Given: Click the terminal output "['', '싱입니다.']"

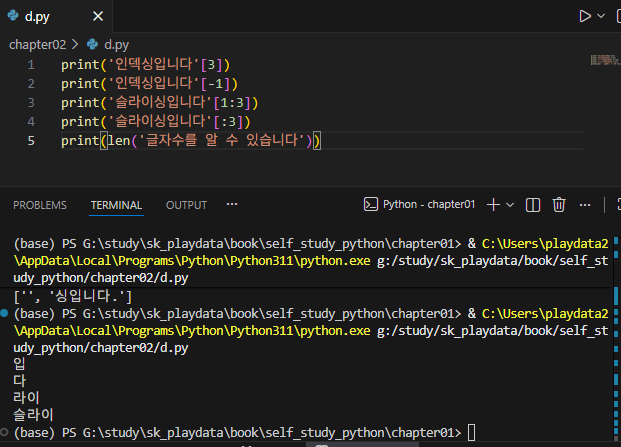Looking at the screenshot, I should 72,296.
